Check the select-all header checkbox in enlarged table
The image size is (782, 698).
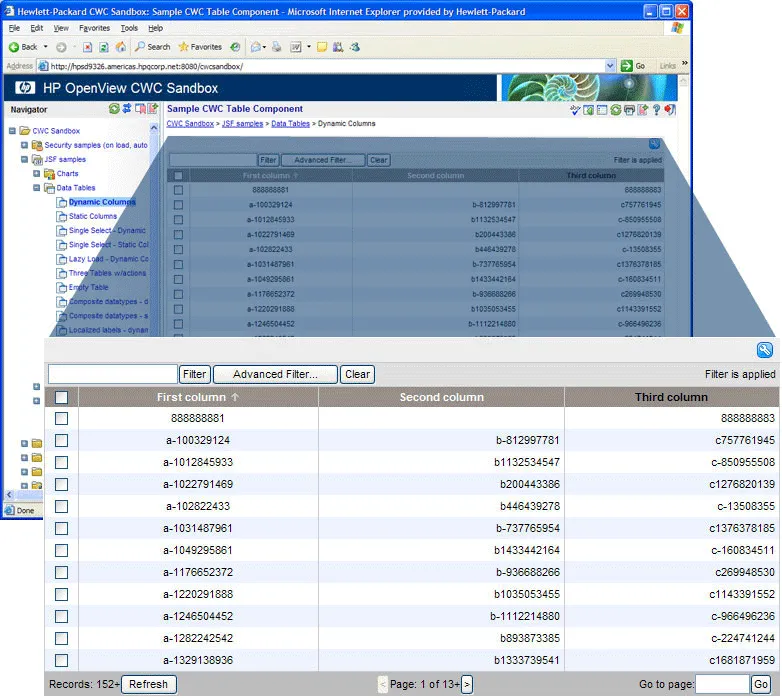(61, 398)
